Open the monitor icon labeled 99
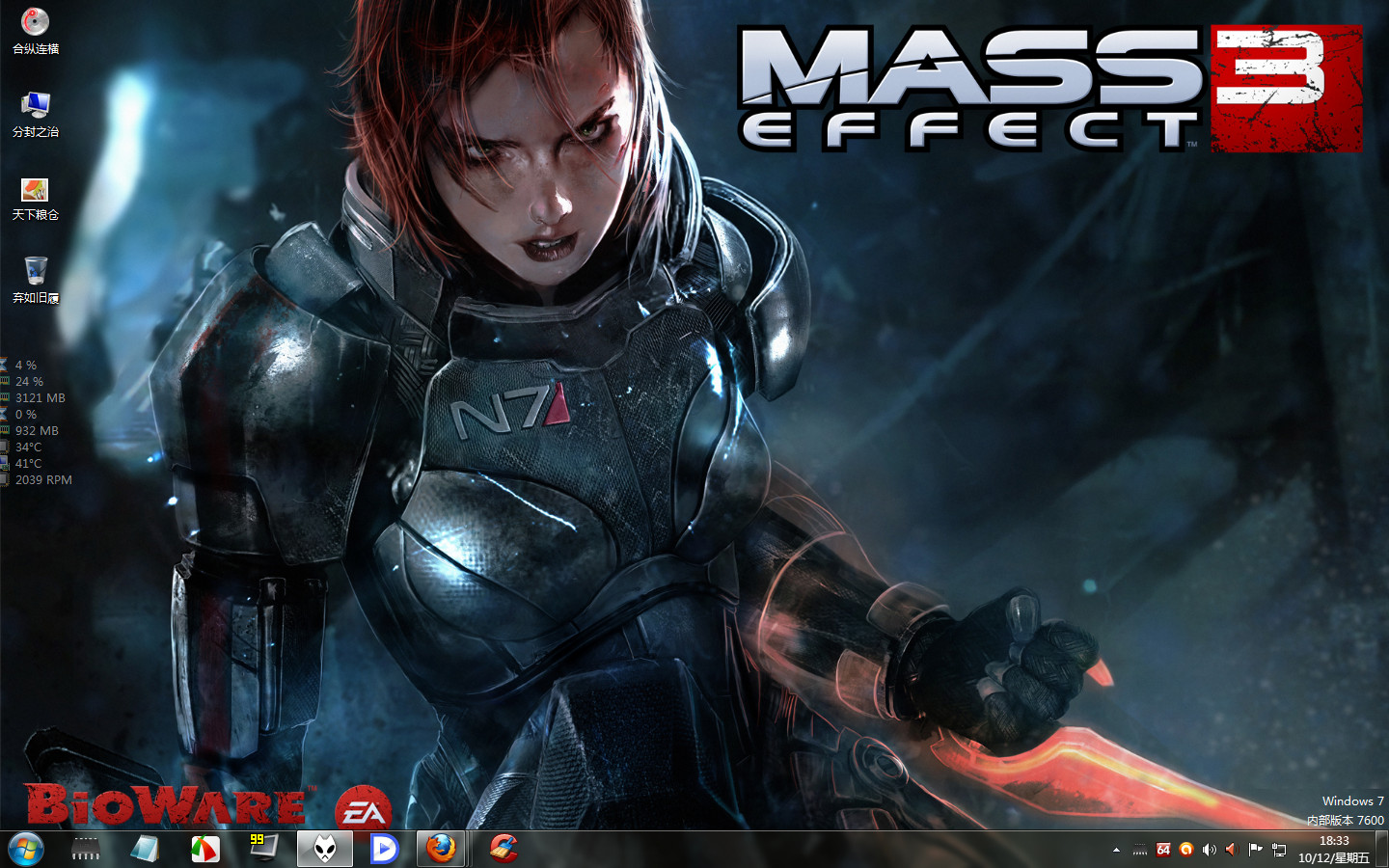This screenshot has width=1389, height=868. point(263,849)
